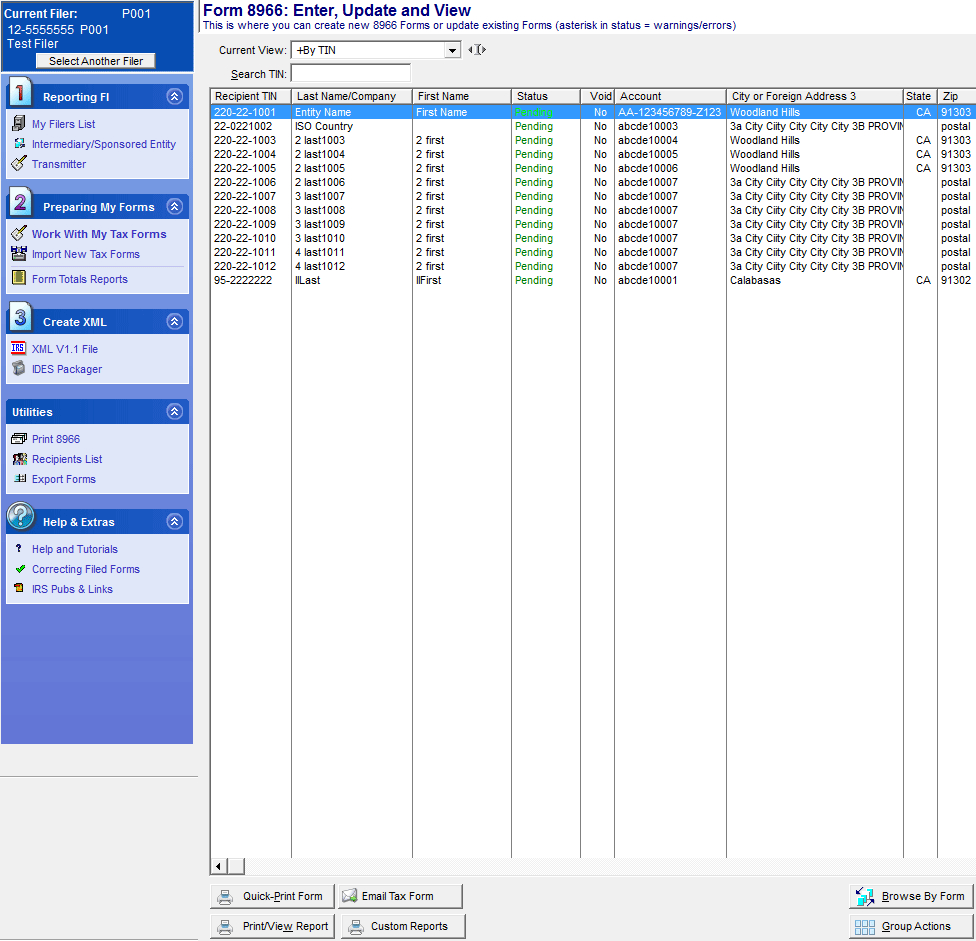Open Form Totals Reports link

80,279
